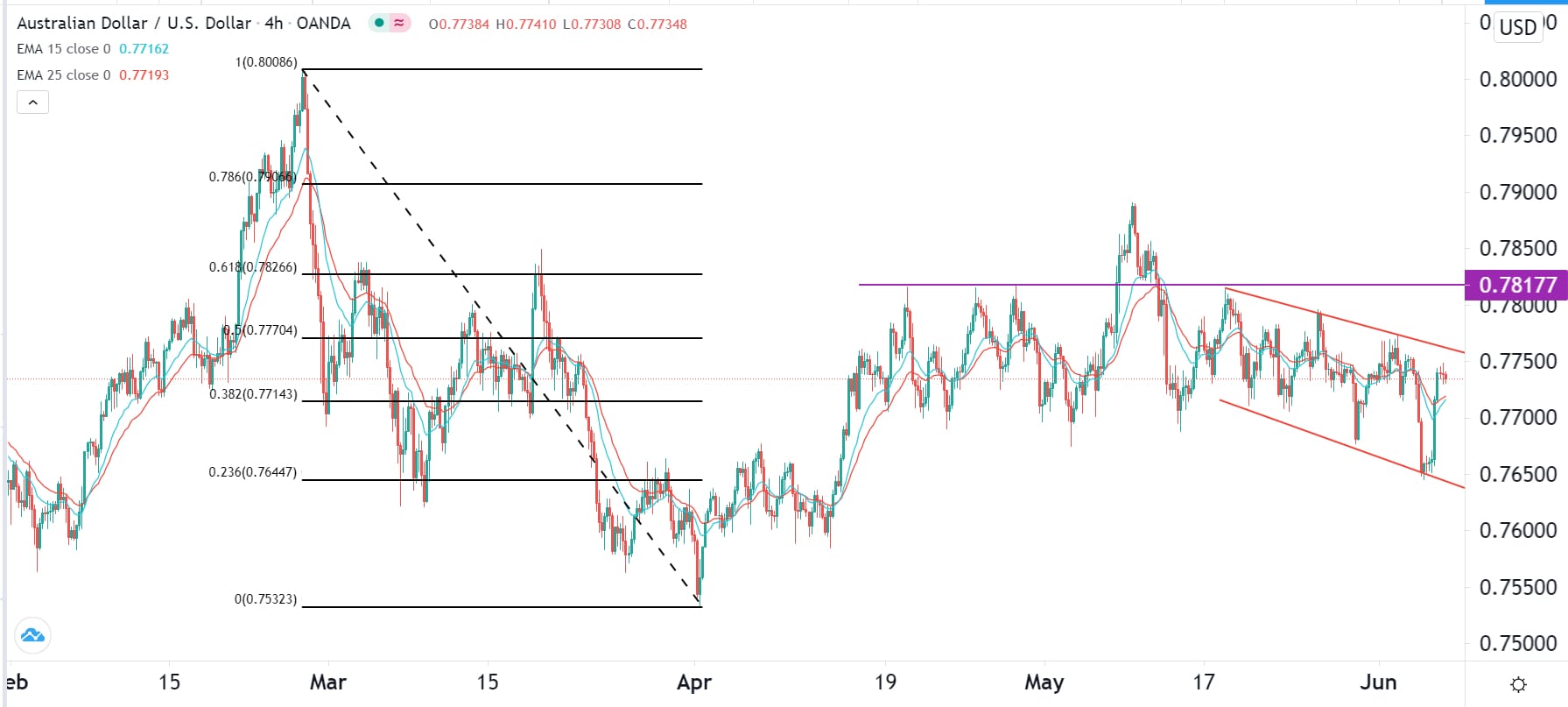Open chart settings gear on time axis

click(x=1519, y=683)
